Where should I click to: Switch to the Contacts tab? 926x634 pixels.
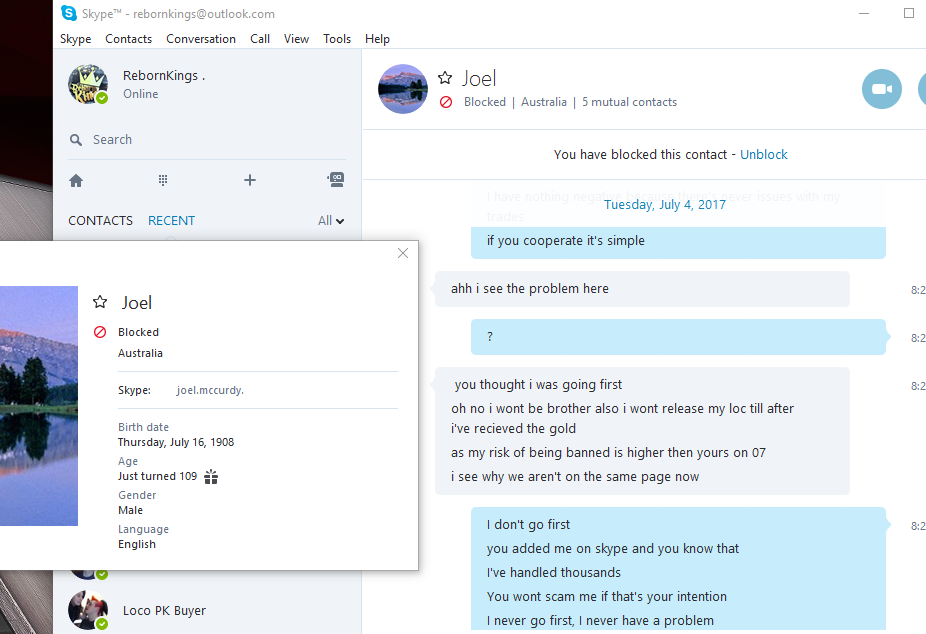pyautogui.click(x=100, y=221)
